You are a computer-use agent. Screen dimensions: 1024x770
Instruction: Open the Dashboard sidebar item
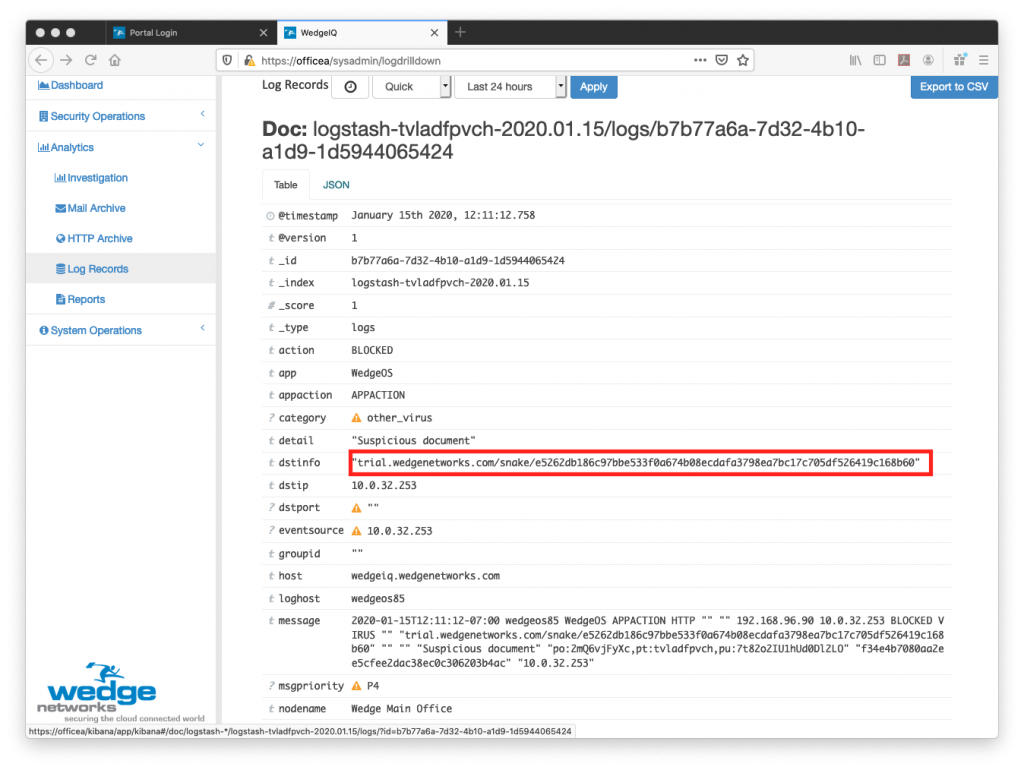71,86
